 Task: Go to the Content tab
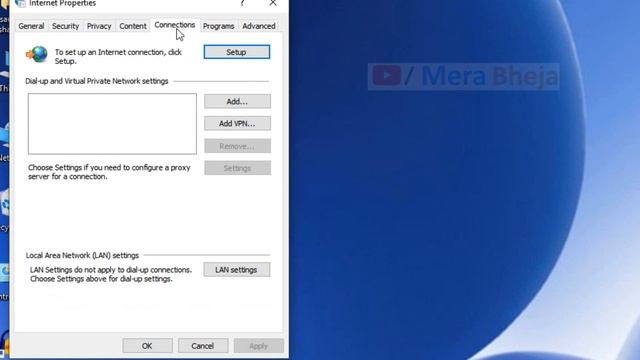tap(133, 26)
